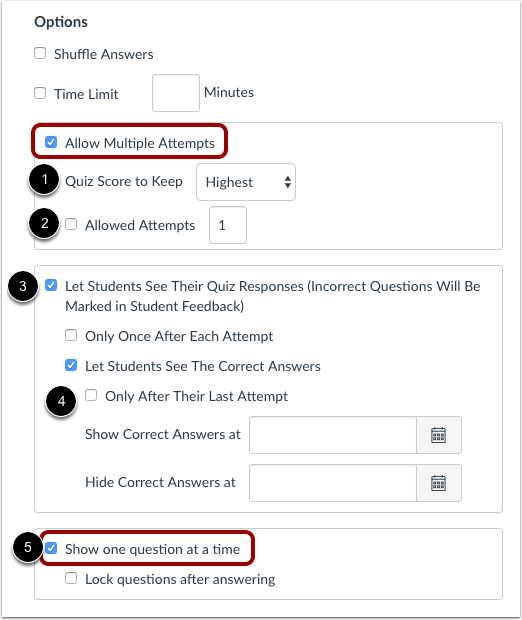Enable the Time Limit checkbox
Screen dimensions: 522x620
coord(40,93)
